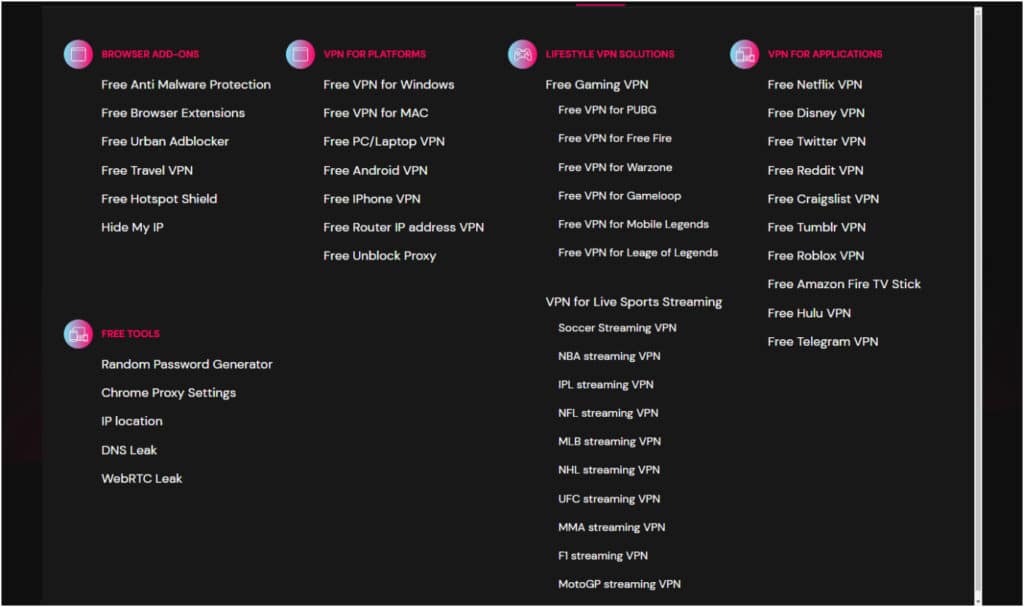Select Free Netflix VPN link
This screenshot has height=607, width=1024.
click(814, 84)
